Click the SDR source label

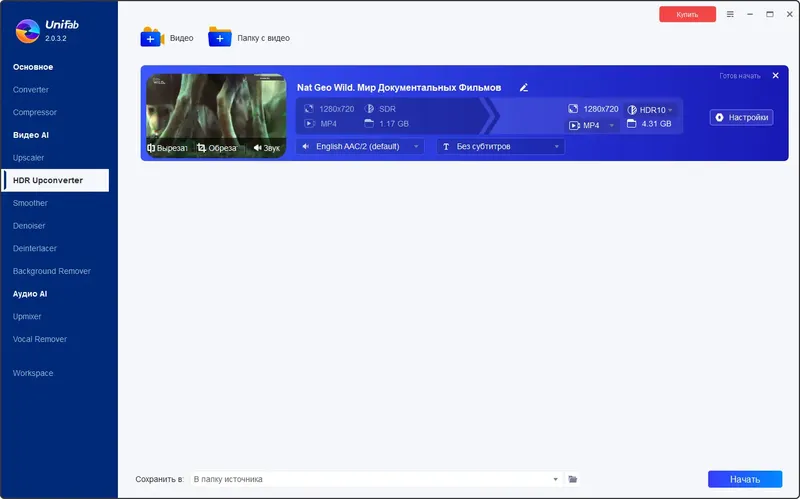387,109
